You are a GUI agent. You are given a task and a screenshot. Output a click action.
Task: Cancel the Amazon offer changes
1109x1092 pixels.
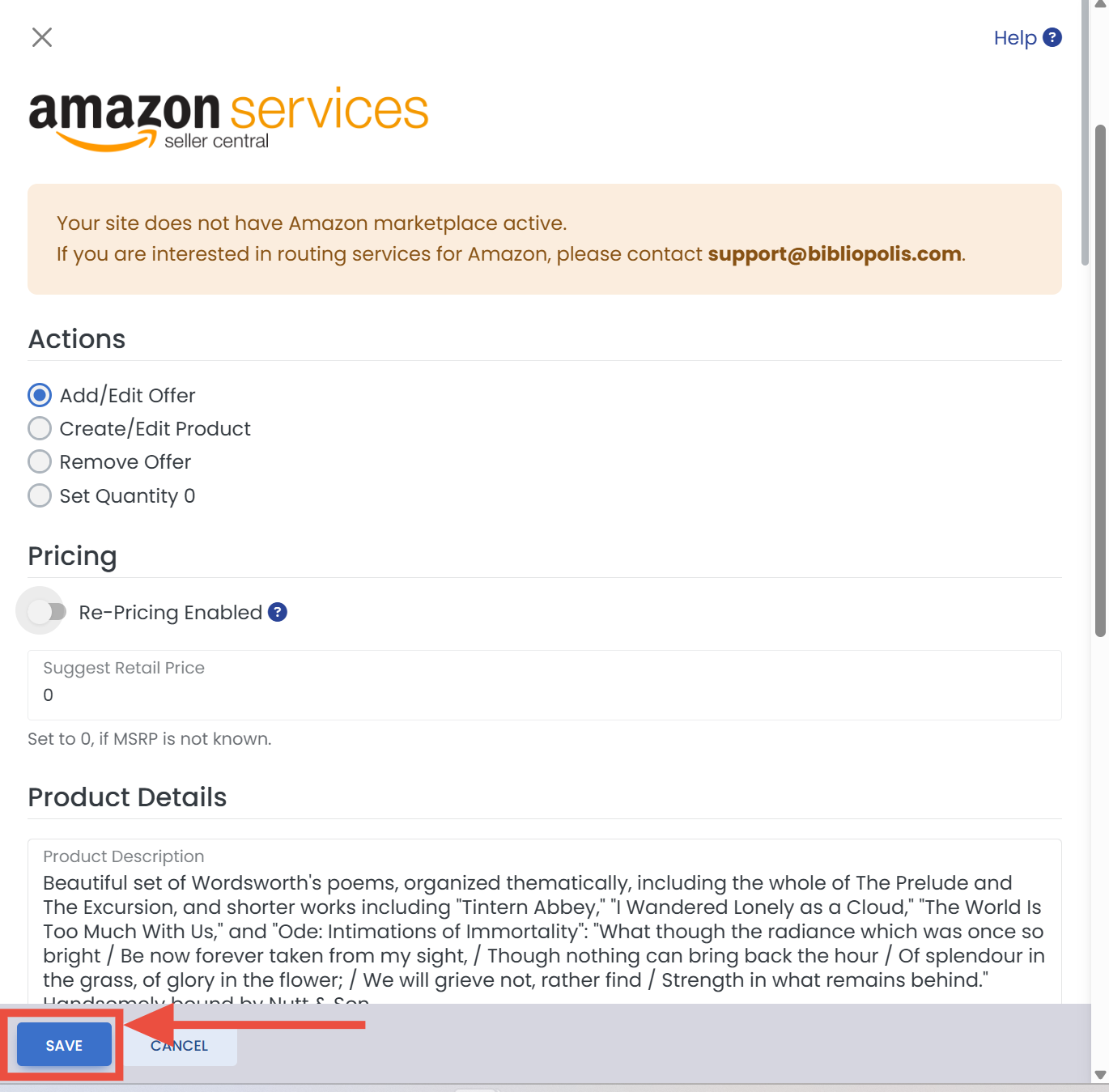pyautogui.click(x=180, y=1045)
